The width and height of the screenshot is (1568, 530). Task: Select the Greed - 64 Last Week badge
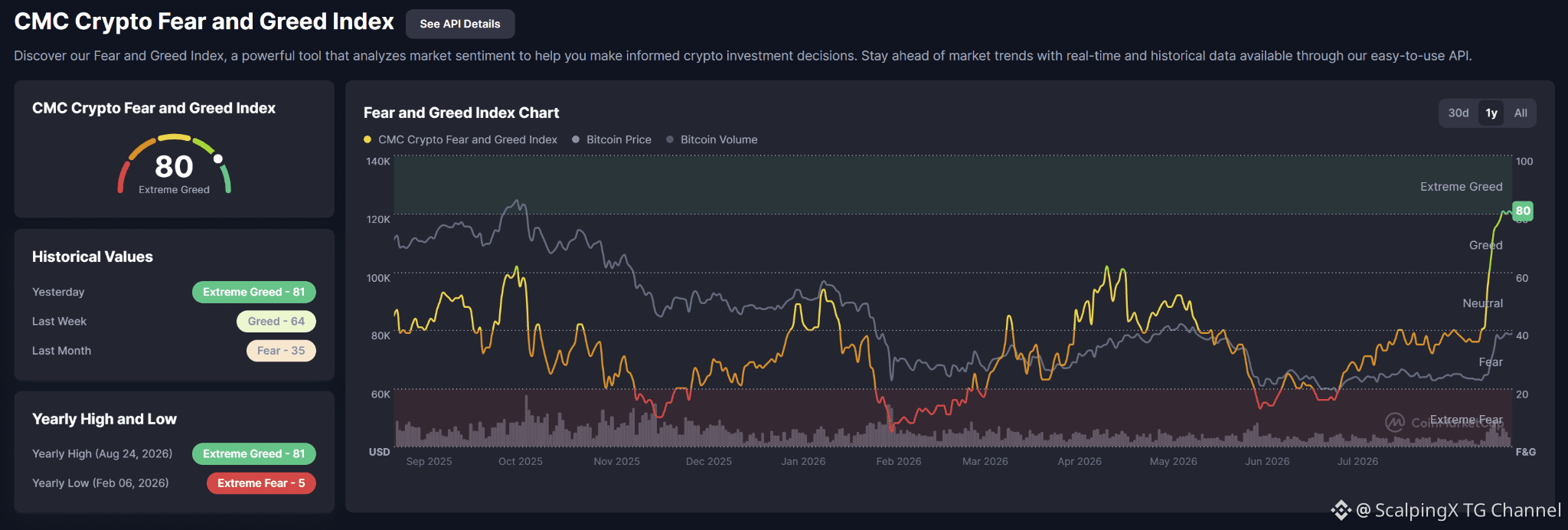coord(276,321)
